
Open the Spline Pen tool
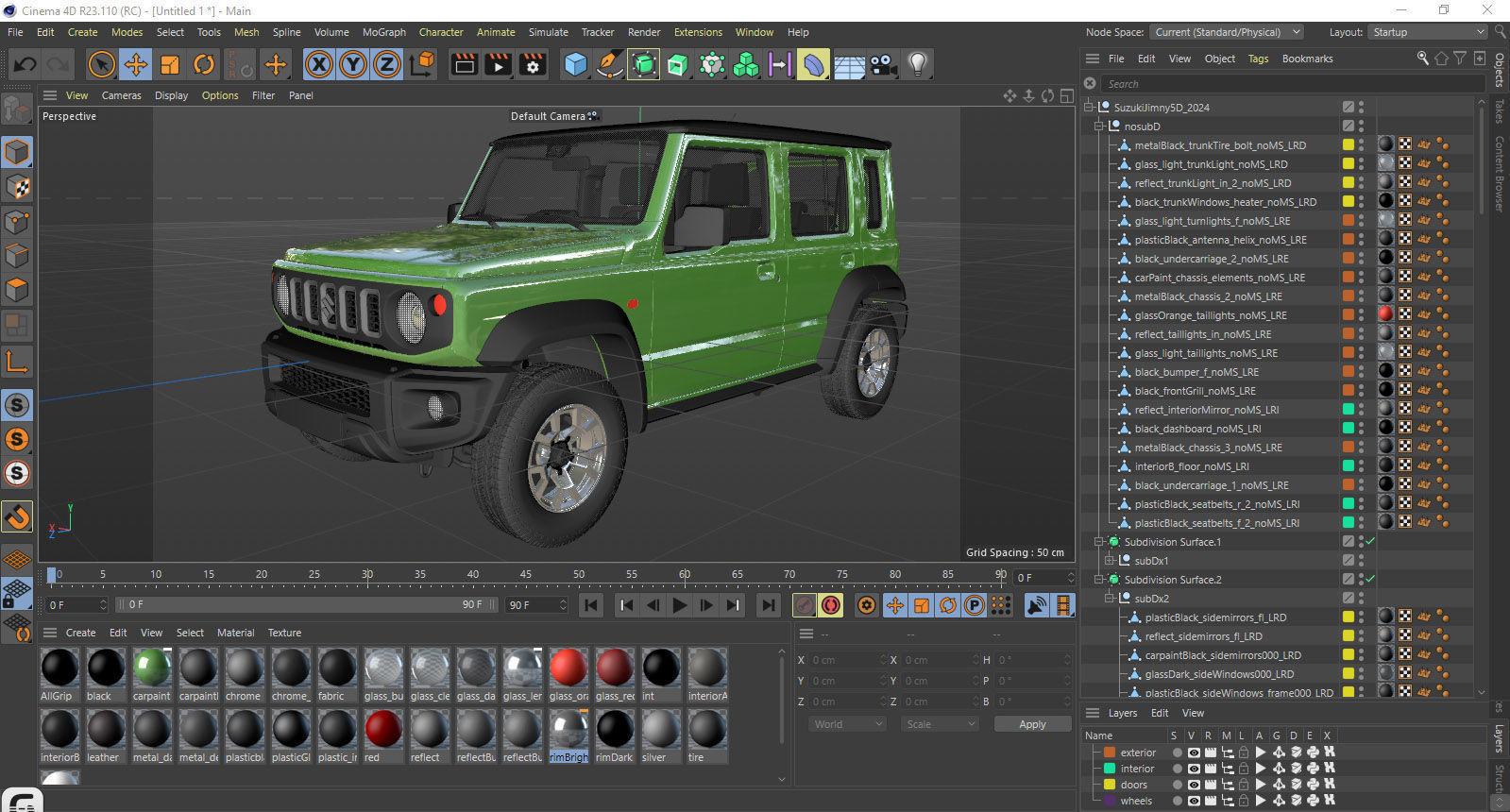pos(610,64)
